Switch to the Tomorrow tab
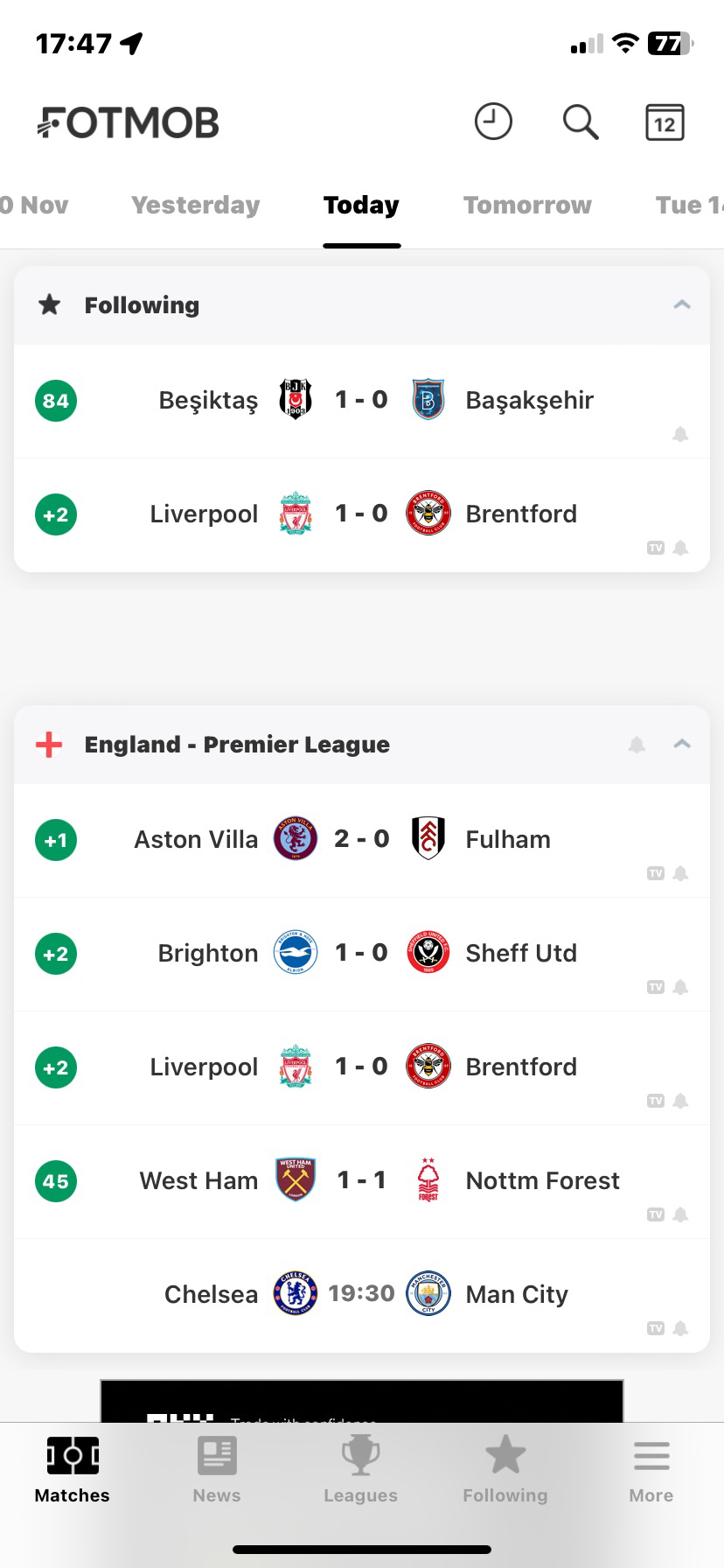 click(x=527, y=205)
